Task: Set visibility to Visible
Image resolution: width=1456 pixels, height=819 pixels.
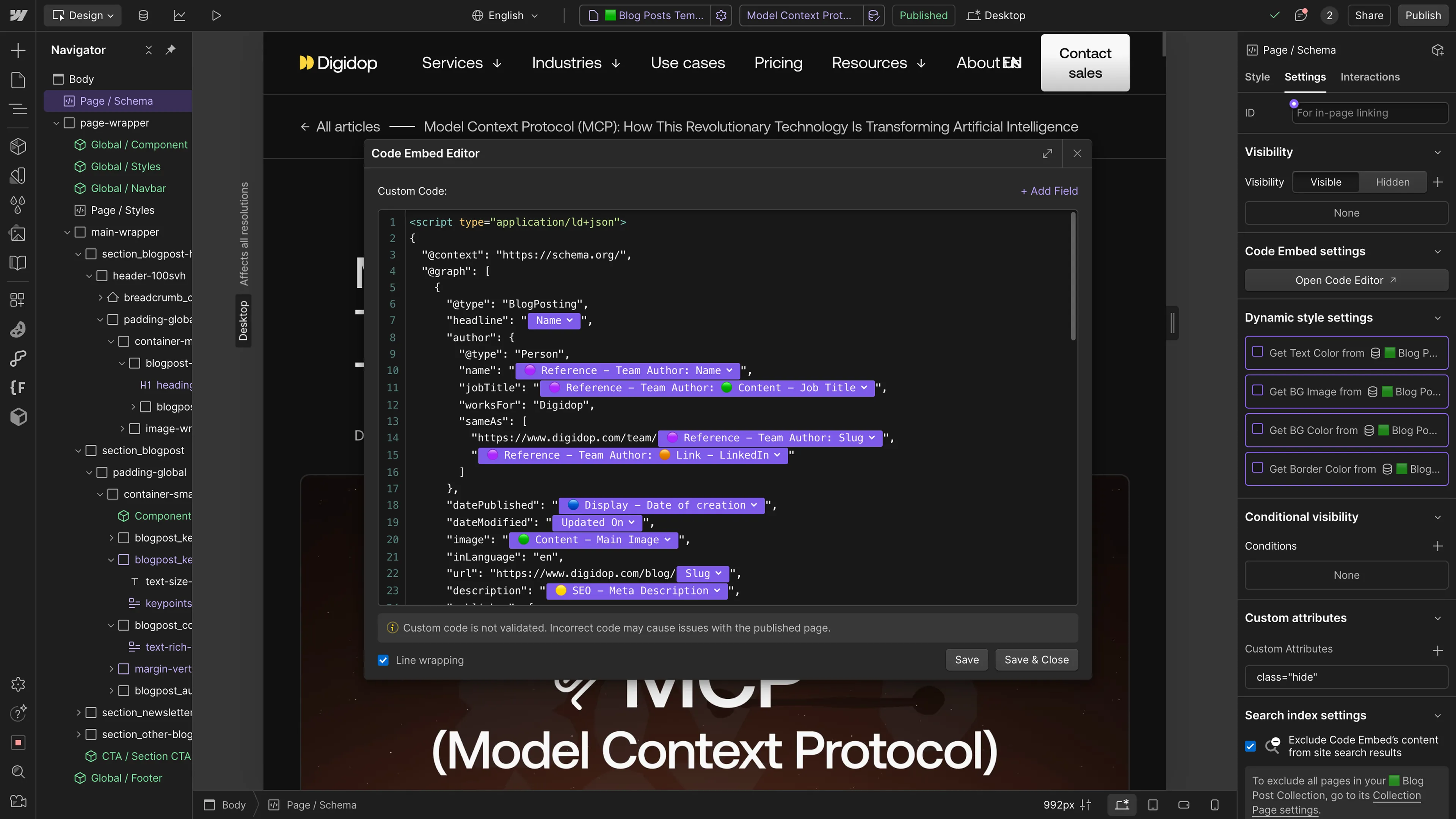Action: click(x=1326, y=182)
